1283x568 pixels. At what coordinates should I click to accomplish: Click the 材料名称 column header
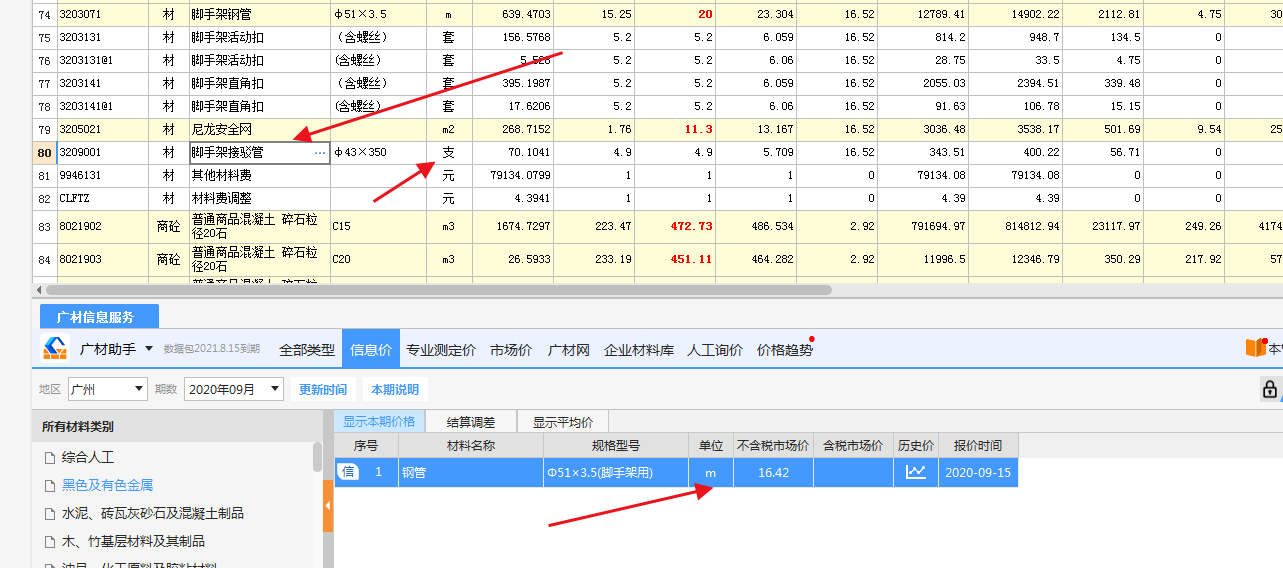tap(470, 446)
